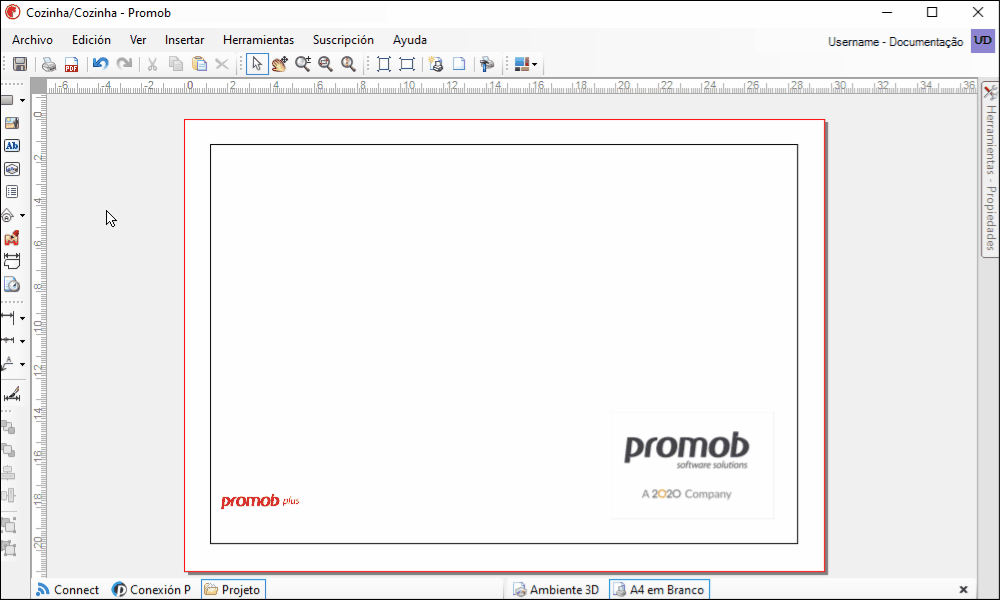This screenshot has height=600, width=1000.
Task: Expand the house view tool dropdown arrow
Action: point(22,216)
